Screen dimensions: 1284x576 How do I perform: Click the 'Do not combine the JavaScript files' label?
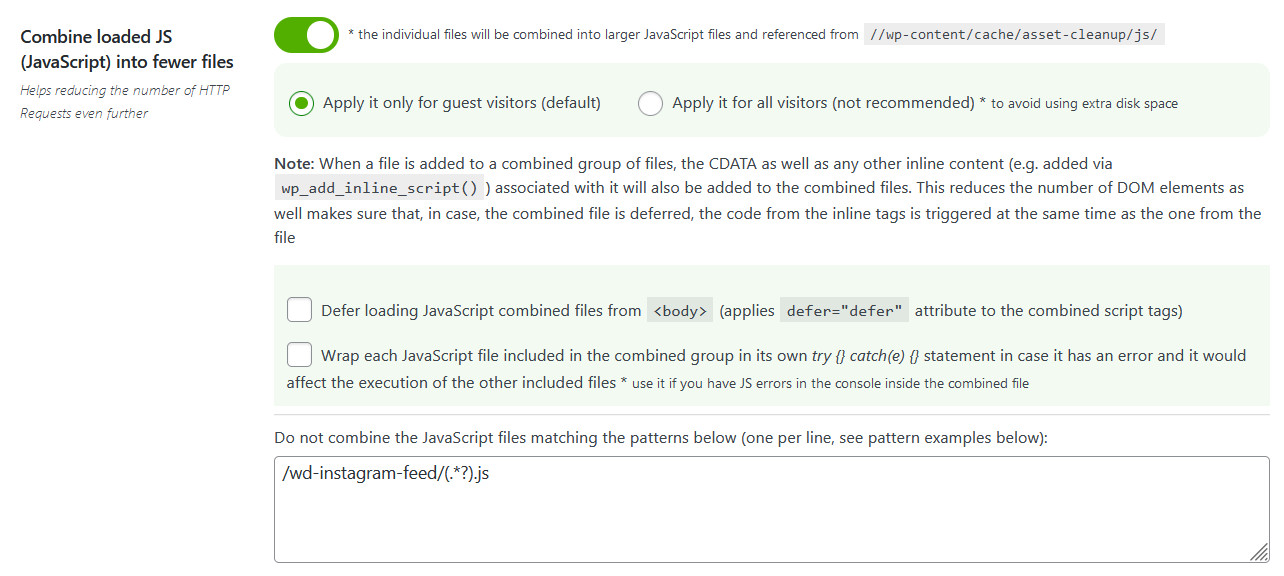click(x=660, y=438)
